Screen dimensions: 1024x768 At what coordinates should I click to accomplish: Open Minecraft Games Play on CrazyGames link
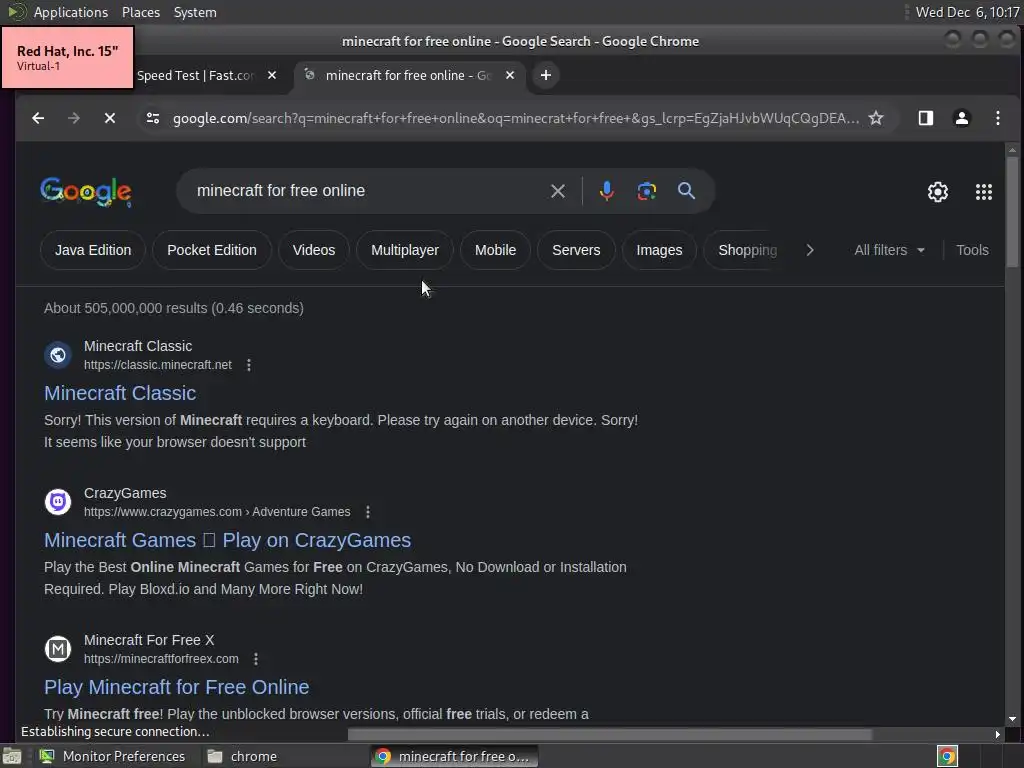click(227, 540)
